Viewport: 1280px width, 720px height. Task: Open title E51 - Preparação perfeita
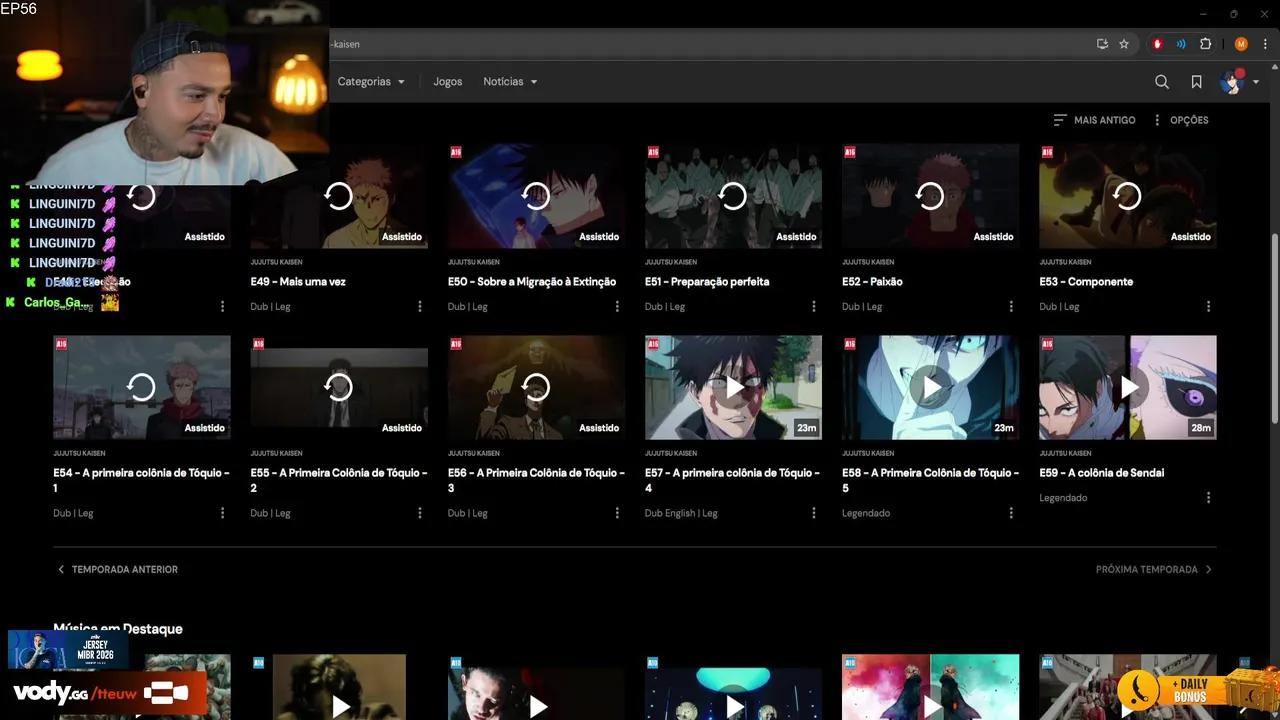(707, 282)
